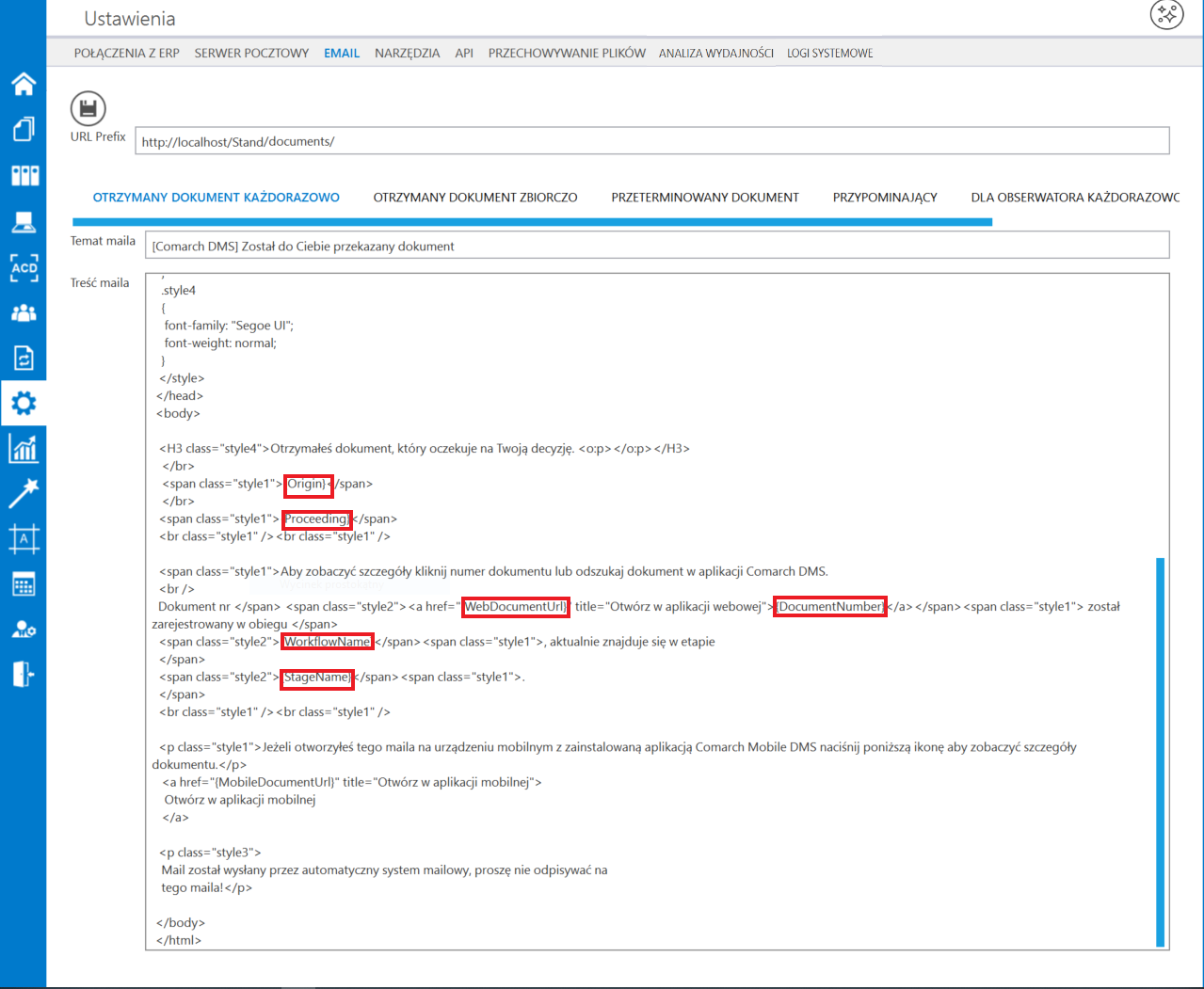
Task: Click the {Origin} placeholder in mail body
Action: (x=308, y=484)
